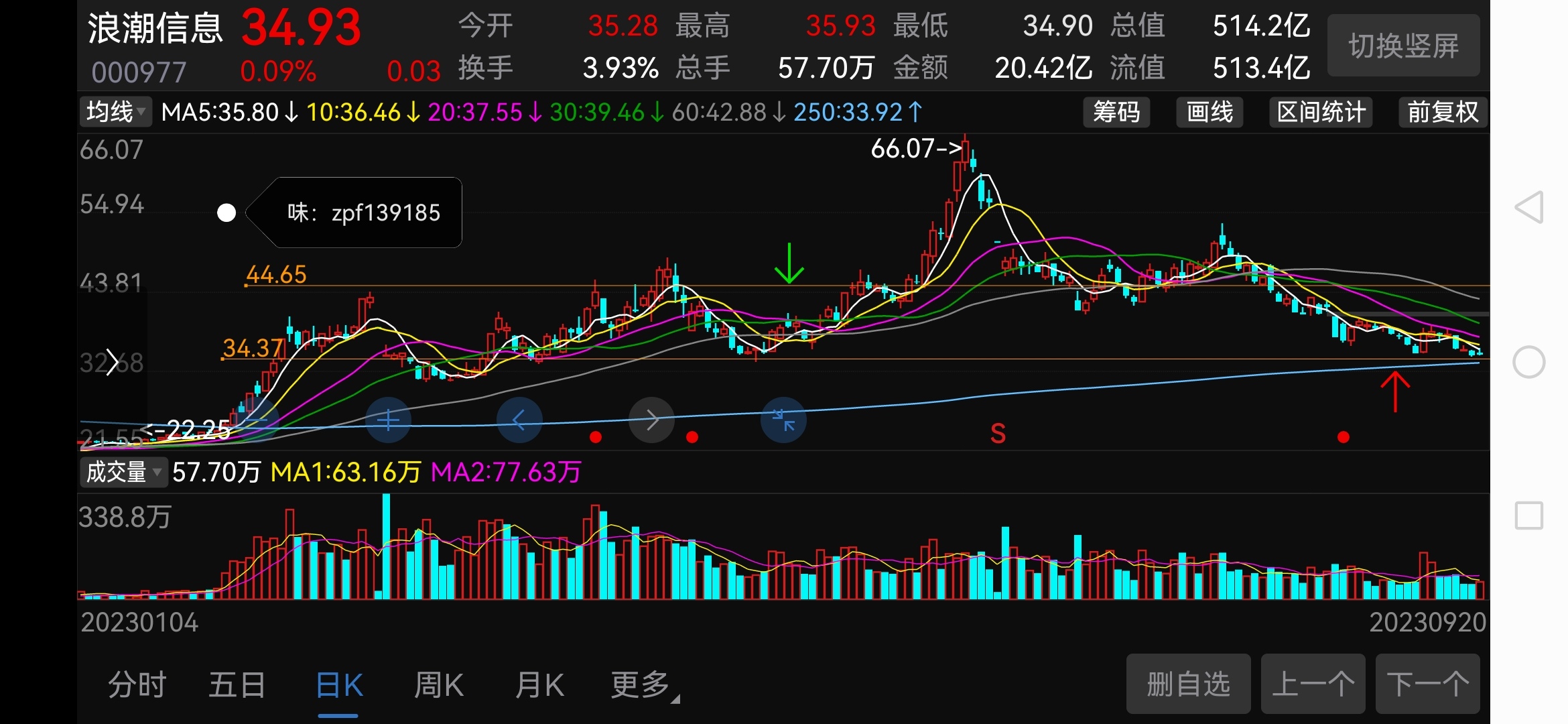This screenshot has width=1568, height=724.
Task: Tap the 画线 drawing tool button
Action: tap(1210, 112)
